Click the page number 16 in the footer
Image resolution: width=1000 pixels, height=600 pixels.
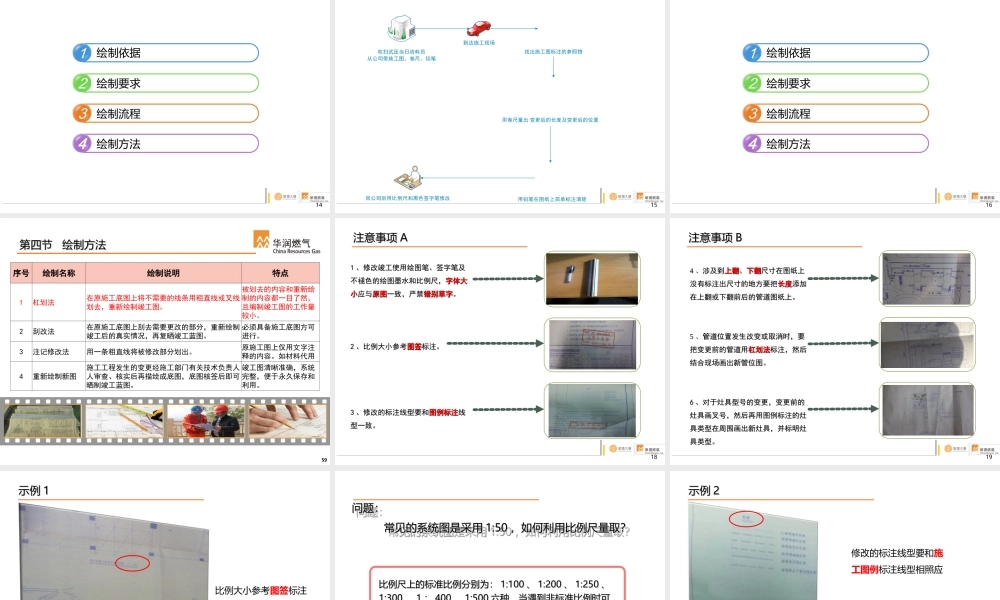coord(987,207)
